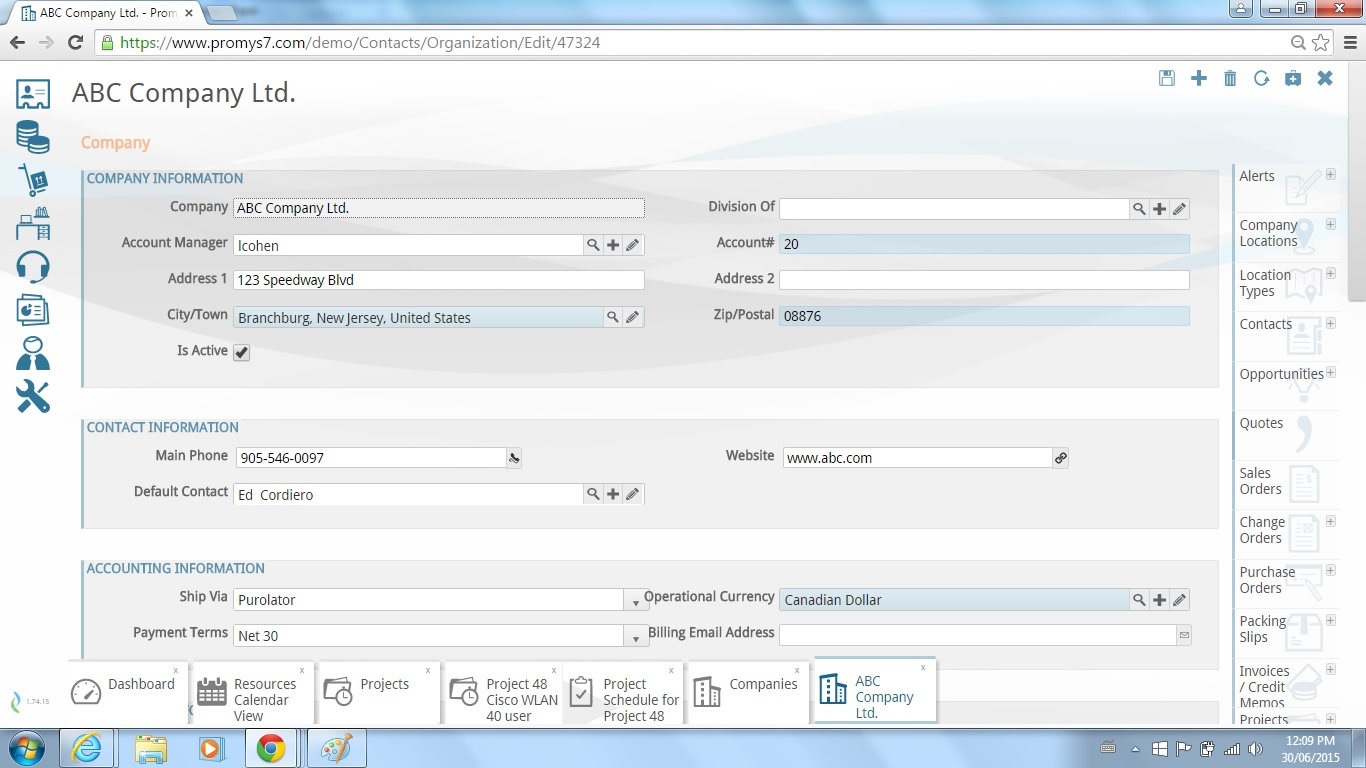
Task: Click the Main Phone input field
Action: point(371,458)
